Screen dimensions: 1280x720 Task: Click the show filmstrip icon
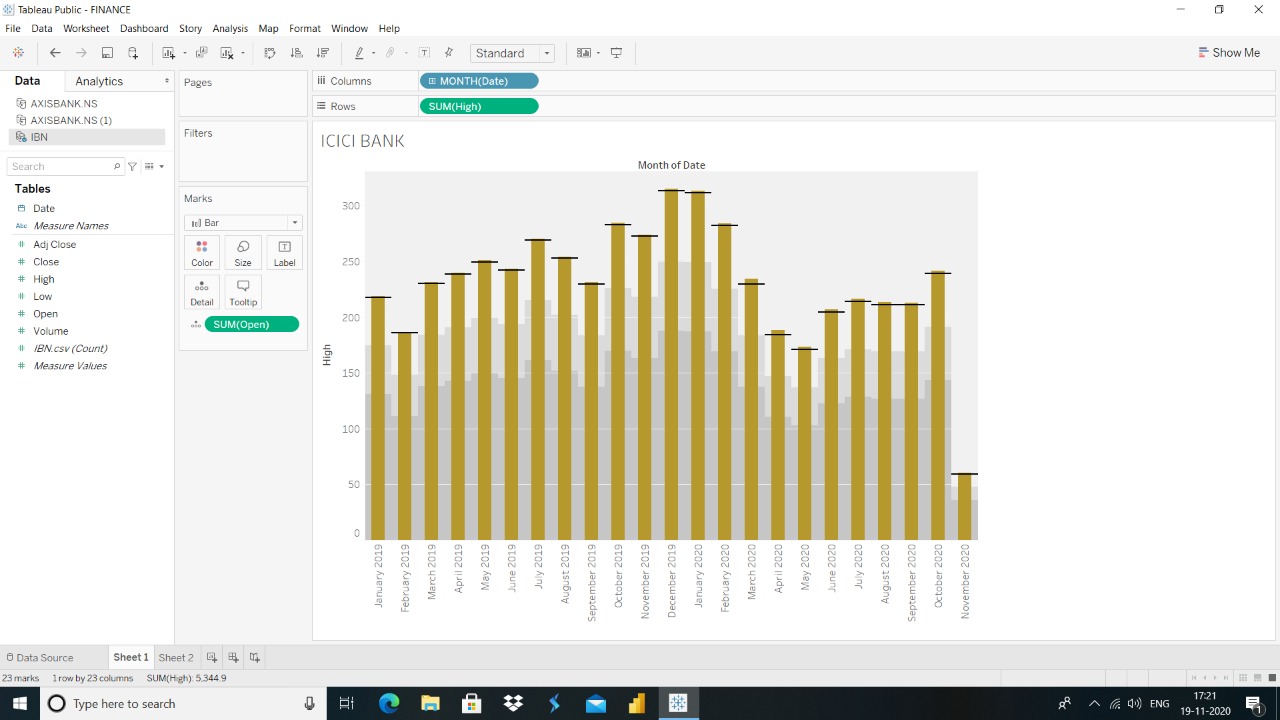point(1257,678)
